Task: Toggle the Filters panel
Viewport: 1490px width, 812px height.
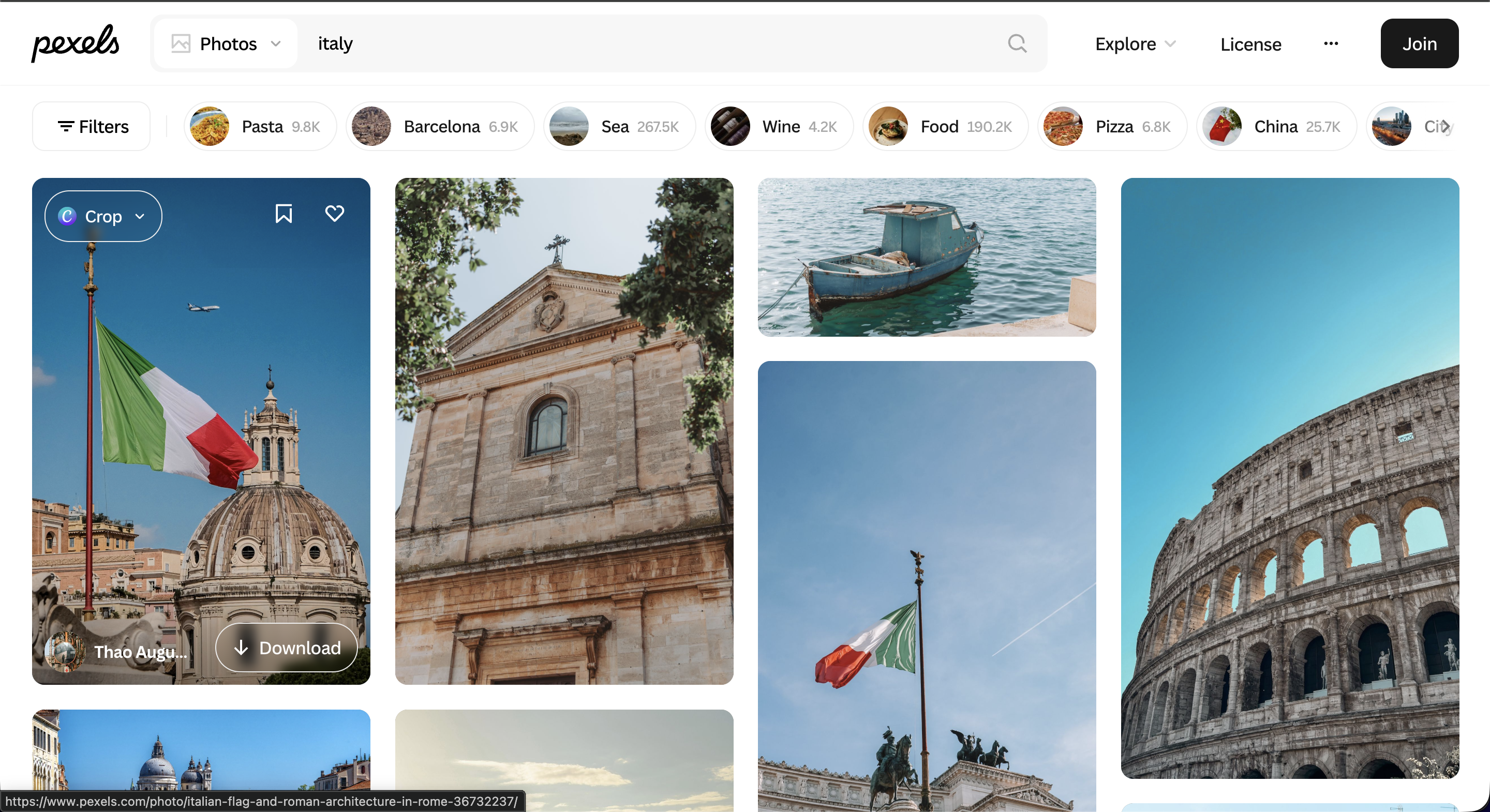Action: [x=92, y=126]
